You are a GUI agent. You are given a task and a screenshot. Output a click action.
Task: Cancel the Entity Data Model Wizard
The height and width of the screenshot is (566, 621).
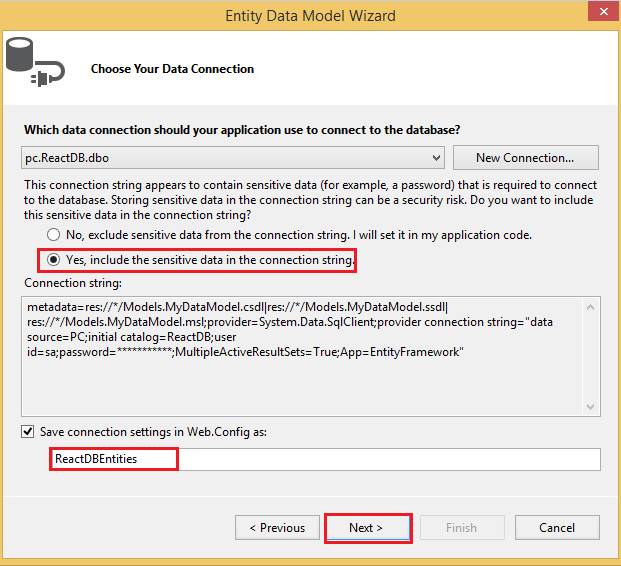coord(556,528)
